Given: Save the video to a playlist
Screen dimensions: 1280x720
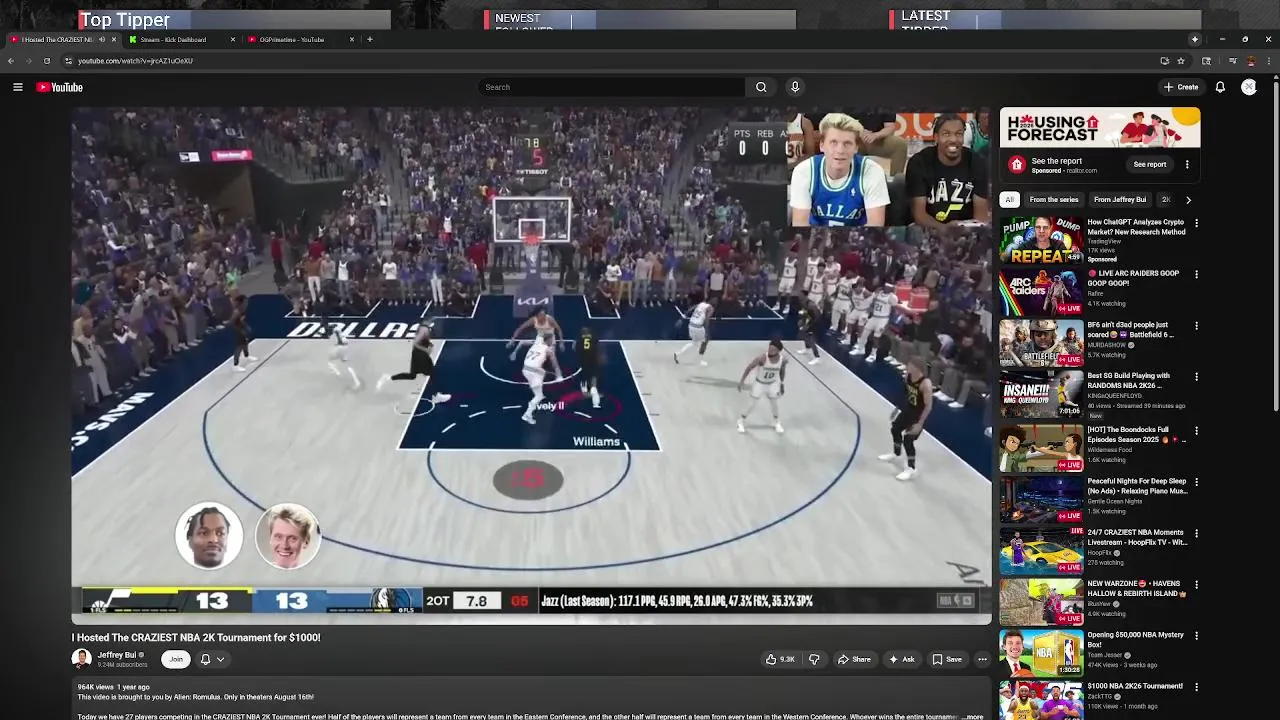Looking at the screenshot, I should point(947,659).
